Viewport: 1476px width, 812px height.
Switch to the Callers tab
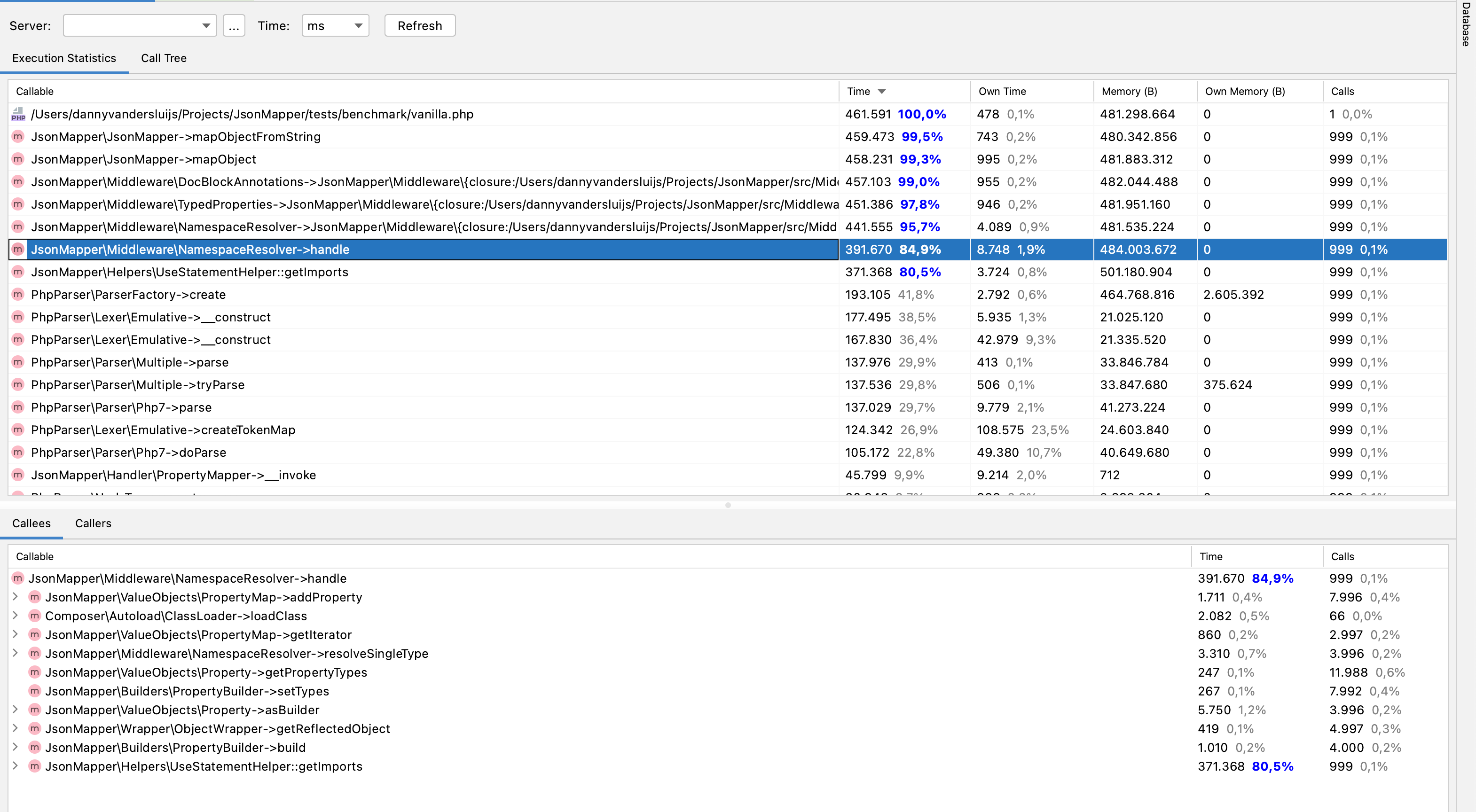coord(93,523)
